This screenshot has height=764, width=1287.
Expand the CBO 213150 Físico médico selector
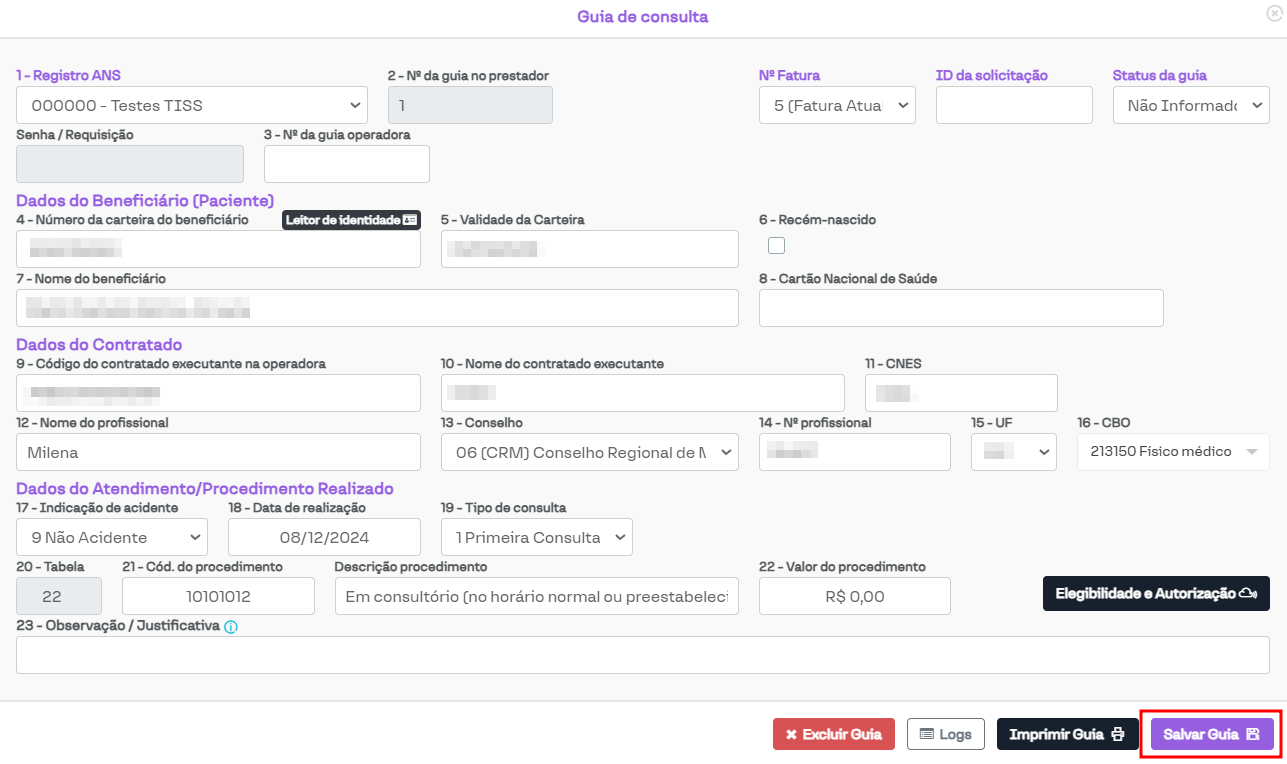tap(1172, 452)
